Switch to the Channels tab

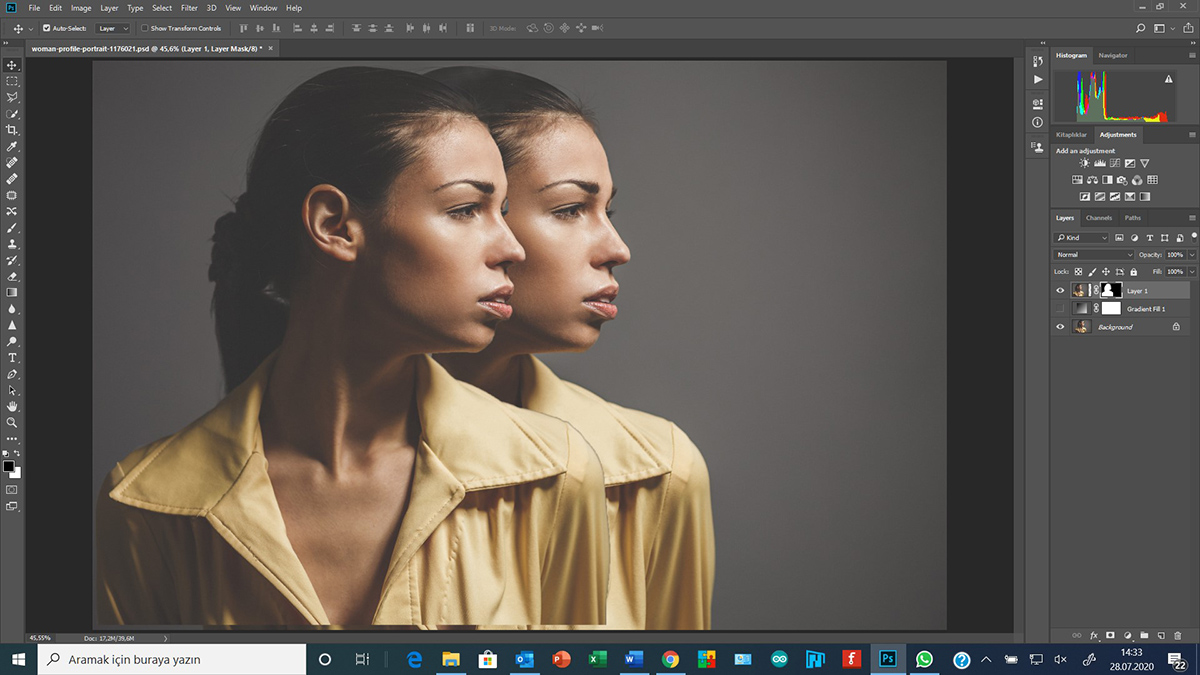pos(1098,218)
